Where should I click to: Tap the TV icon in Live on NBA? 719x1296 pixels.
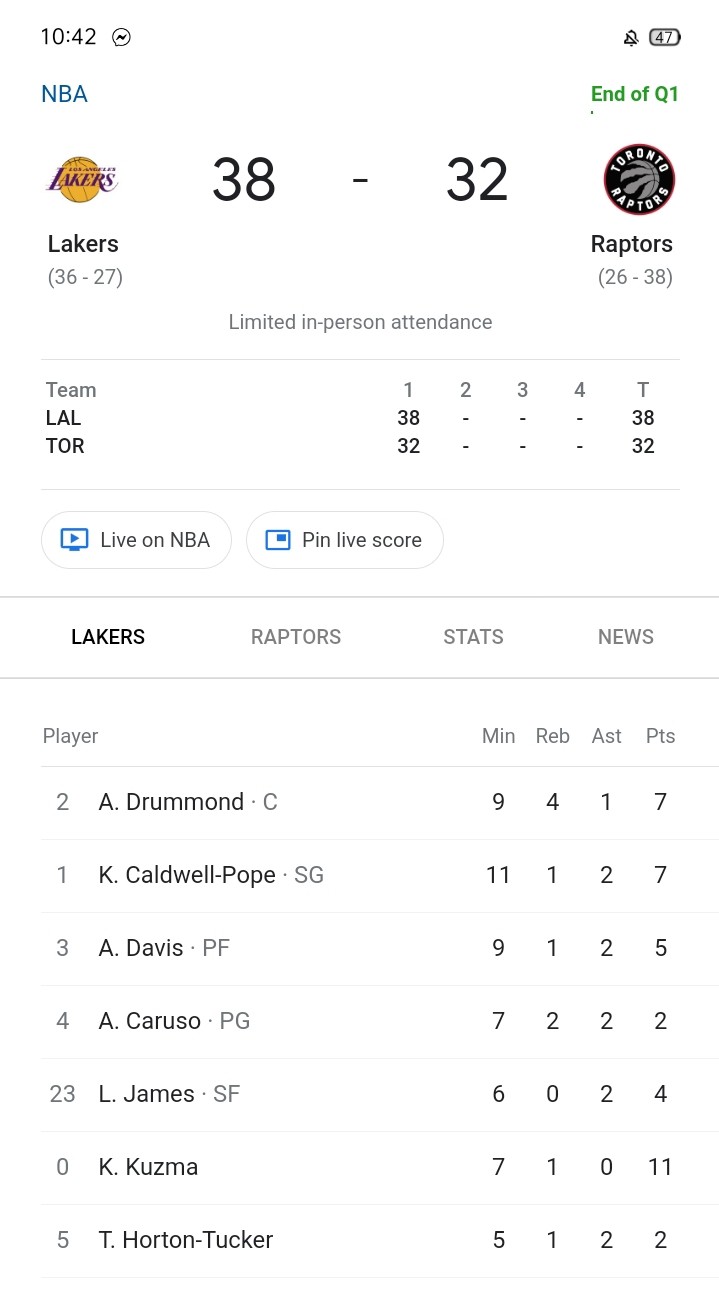point(75,540)
